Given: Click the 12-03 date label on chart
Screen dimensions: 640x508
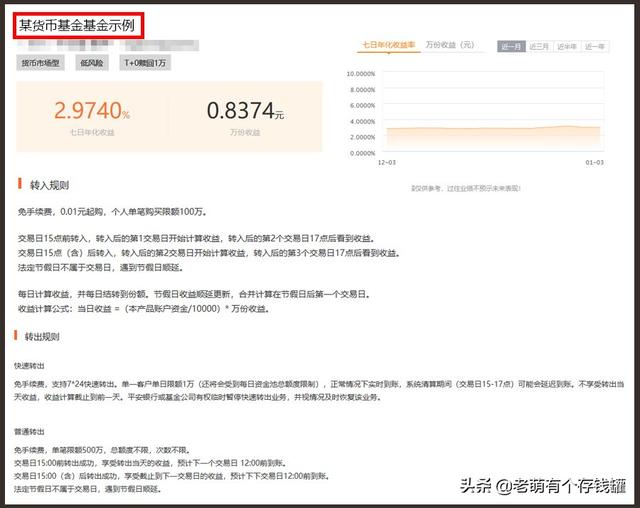Looking at the screenshot, I should point(387,162).
